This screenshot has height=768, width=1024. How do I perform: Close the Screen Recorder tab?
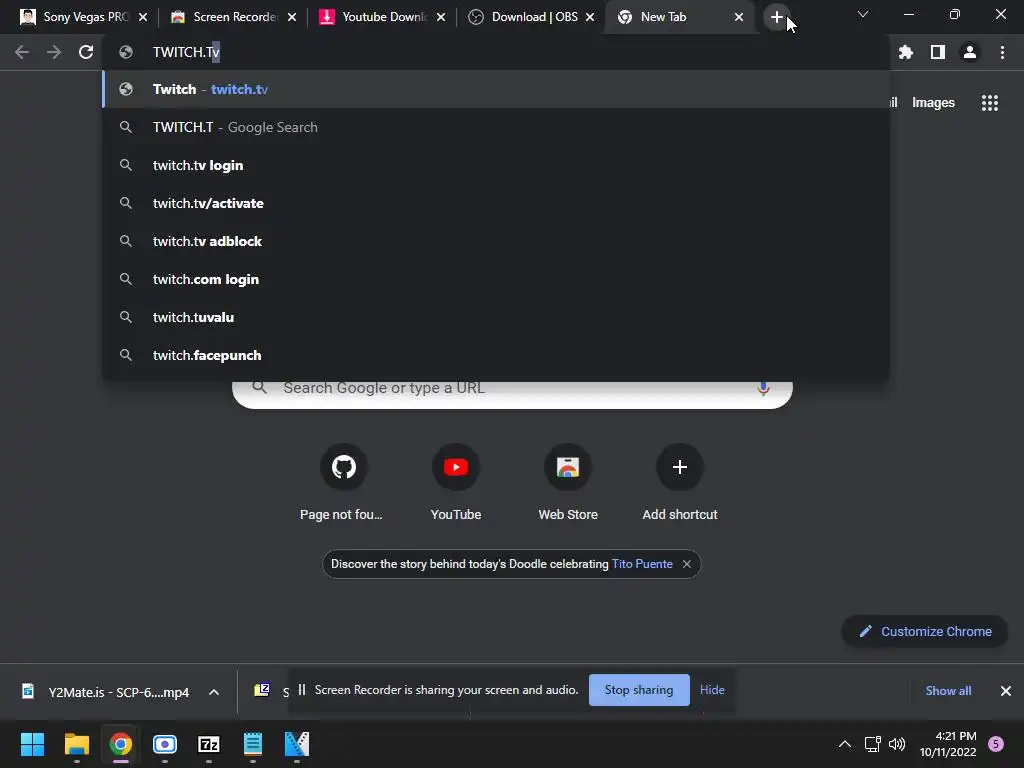coord(292,18)
